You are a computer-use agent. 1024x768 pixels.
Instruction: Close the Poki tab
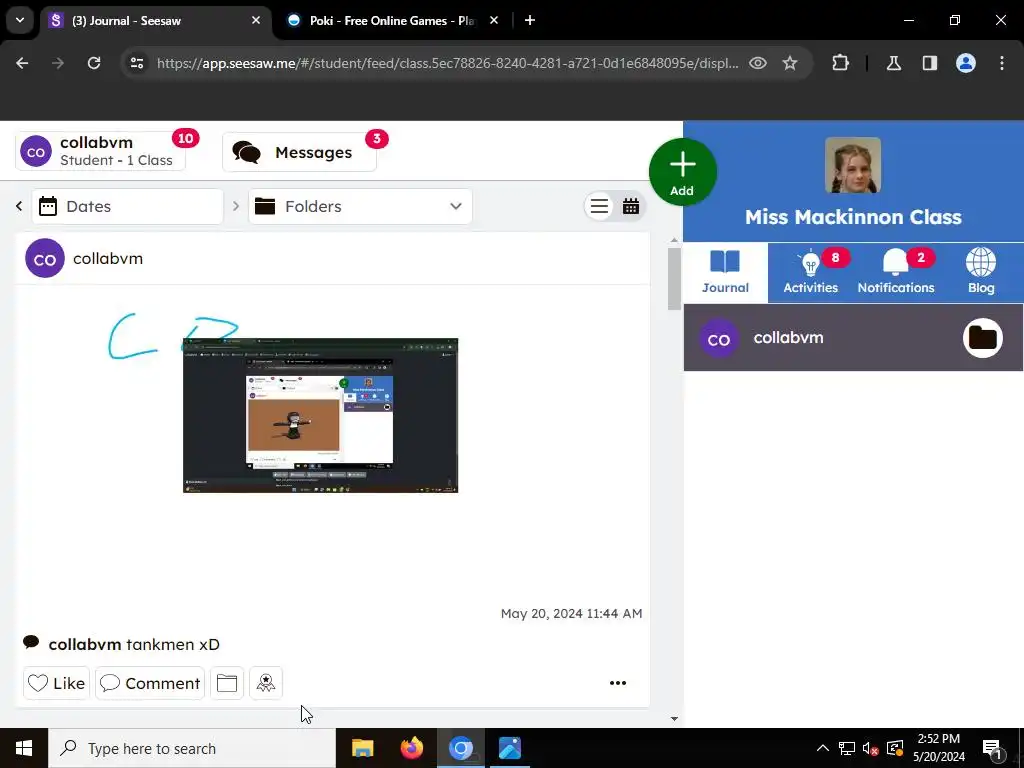494,21
